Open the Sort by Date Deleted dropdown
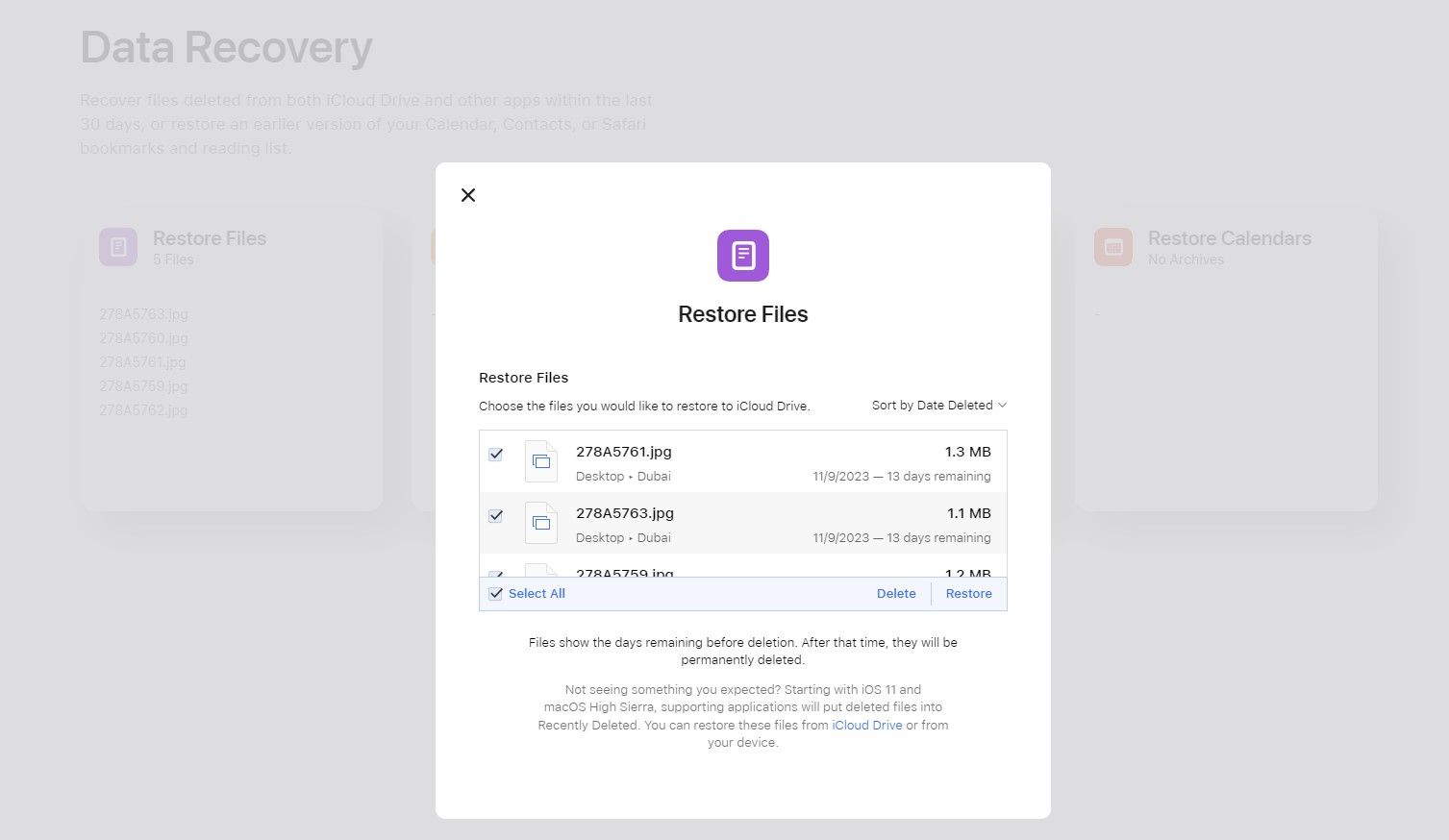The width and height of the screenshot is (1449, 840). click(x=932, y=406)
